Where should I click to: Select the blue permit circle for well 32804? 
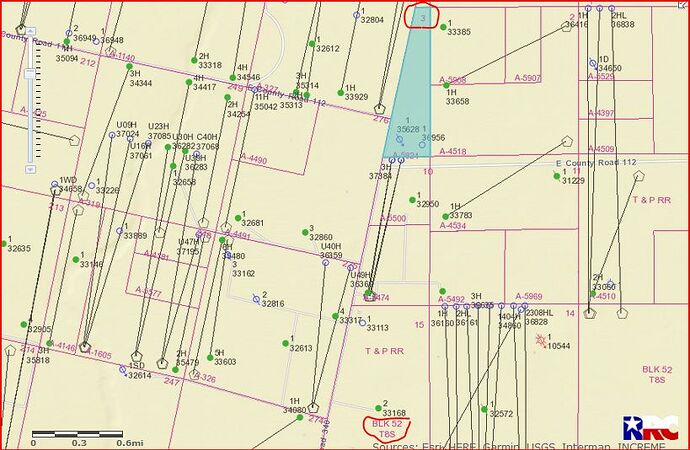356,15
